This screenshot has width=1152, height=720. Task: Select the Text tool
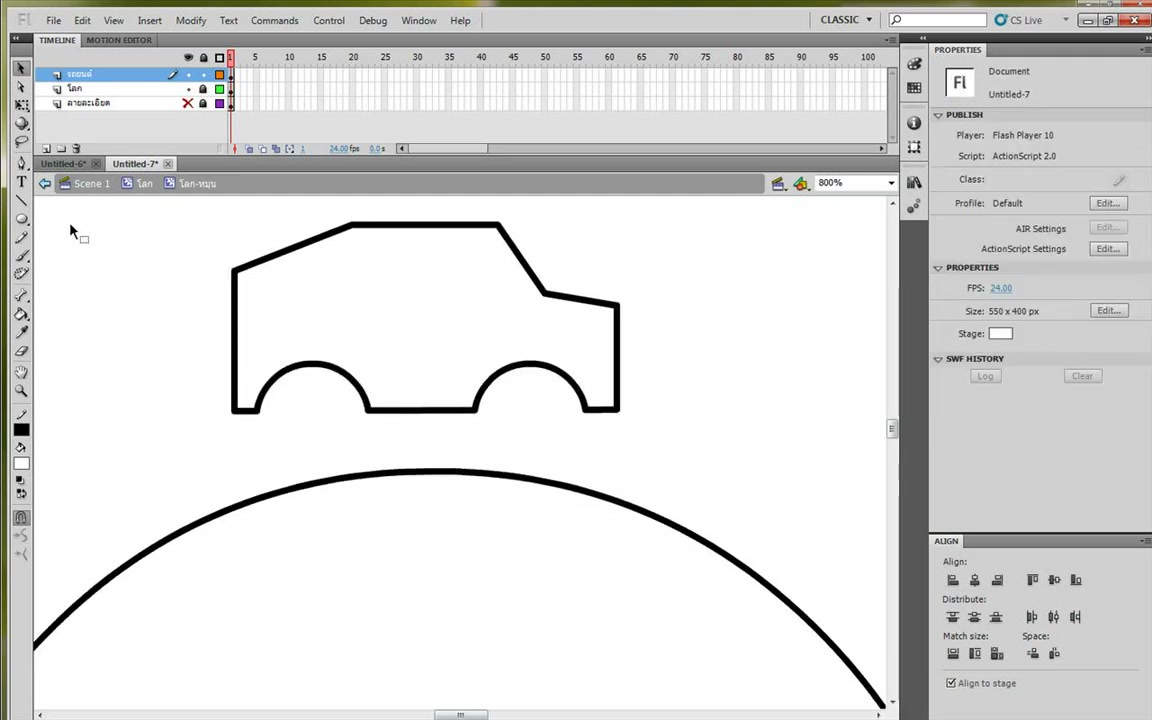click(x=21, y=181)
